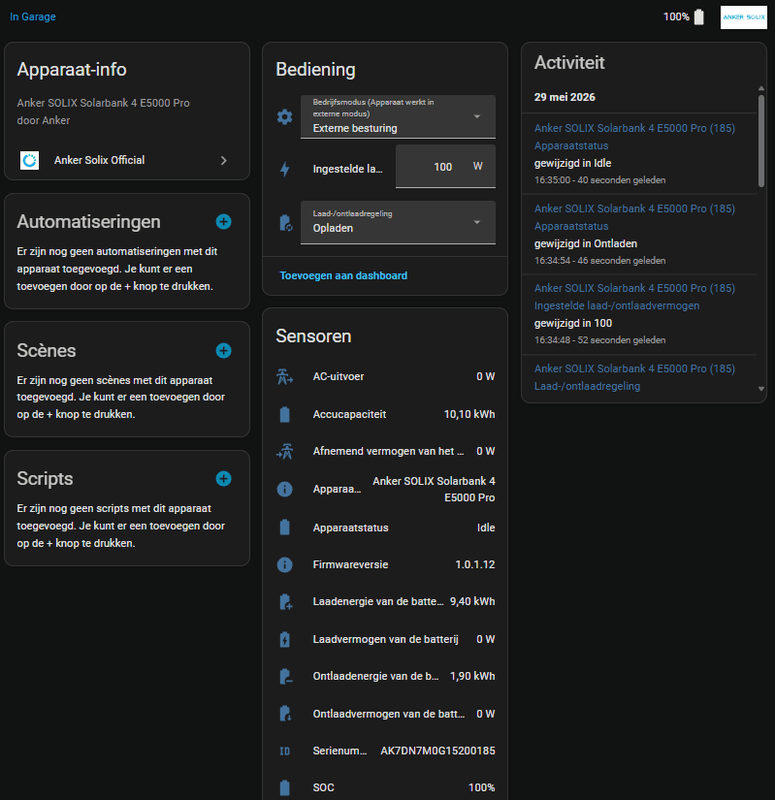Click the Laadvermogen battery charging icon

click(x=285, y=639)
